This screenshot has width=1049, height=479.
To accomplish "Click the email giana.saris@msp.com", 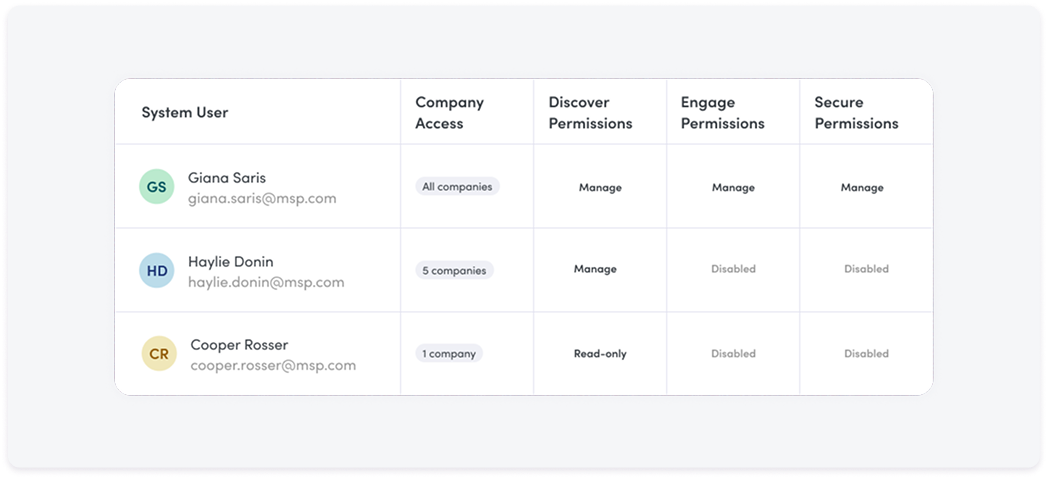I will tap(262, 199).
